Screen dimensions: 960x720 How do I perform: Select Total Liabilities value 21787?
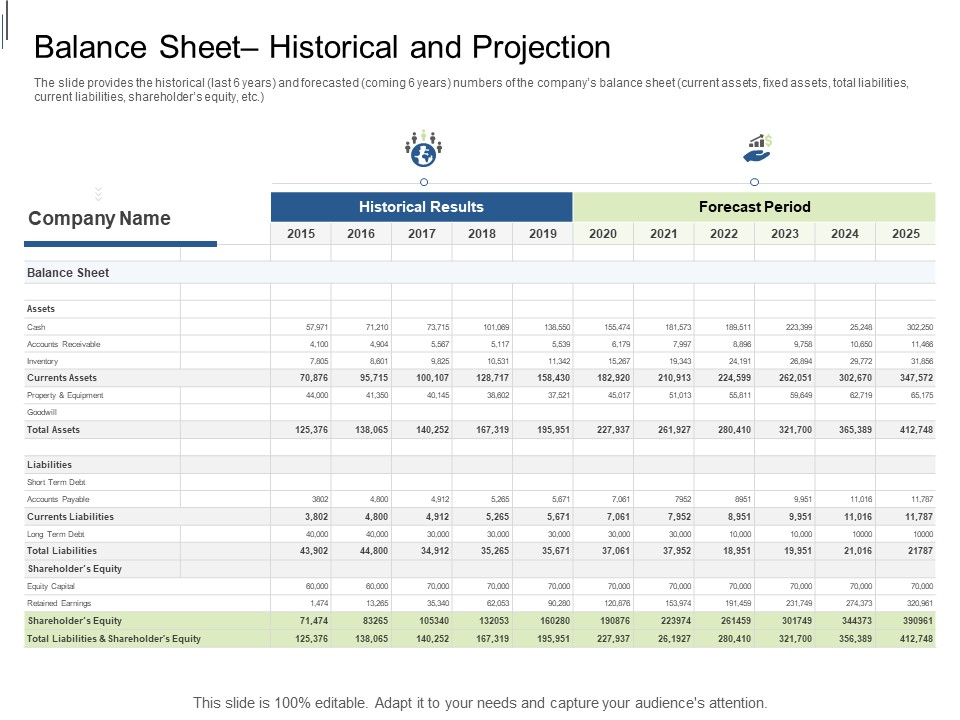(x=920, y=551)
